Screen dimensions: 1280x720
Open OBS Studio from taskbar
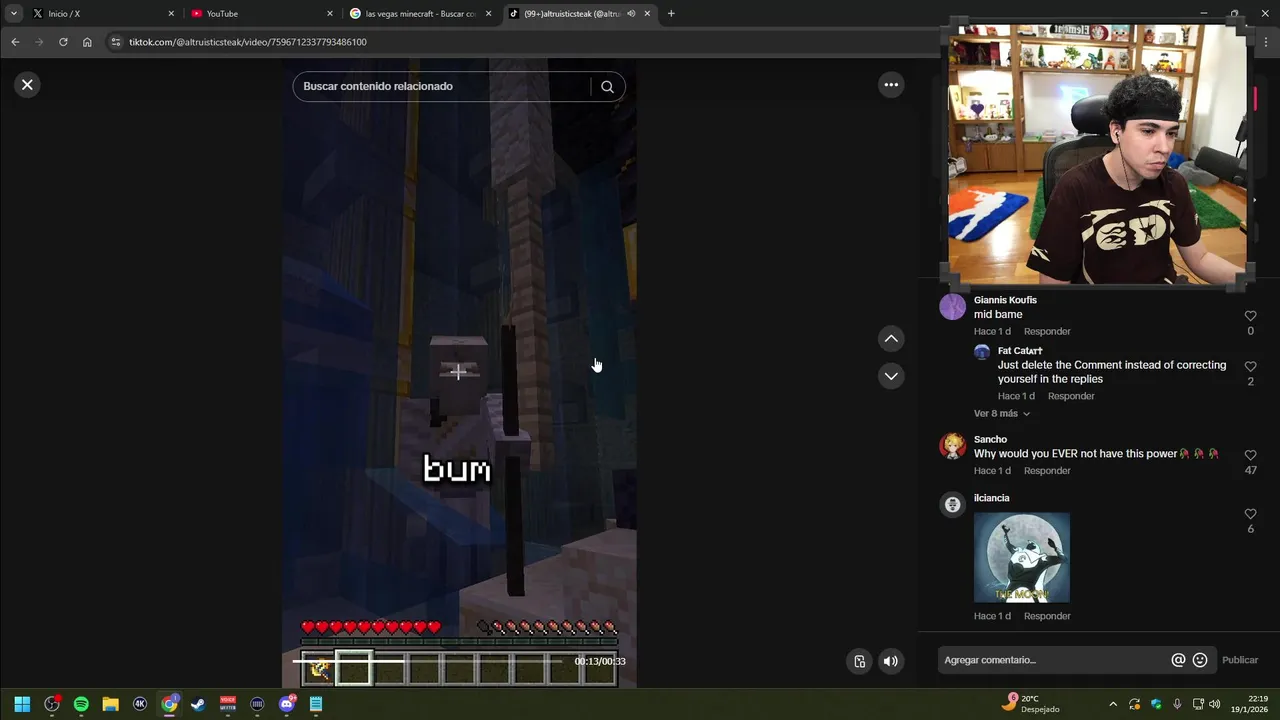pos(52,704)
